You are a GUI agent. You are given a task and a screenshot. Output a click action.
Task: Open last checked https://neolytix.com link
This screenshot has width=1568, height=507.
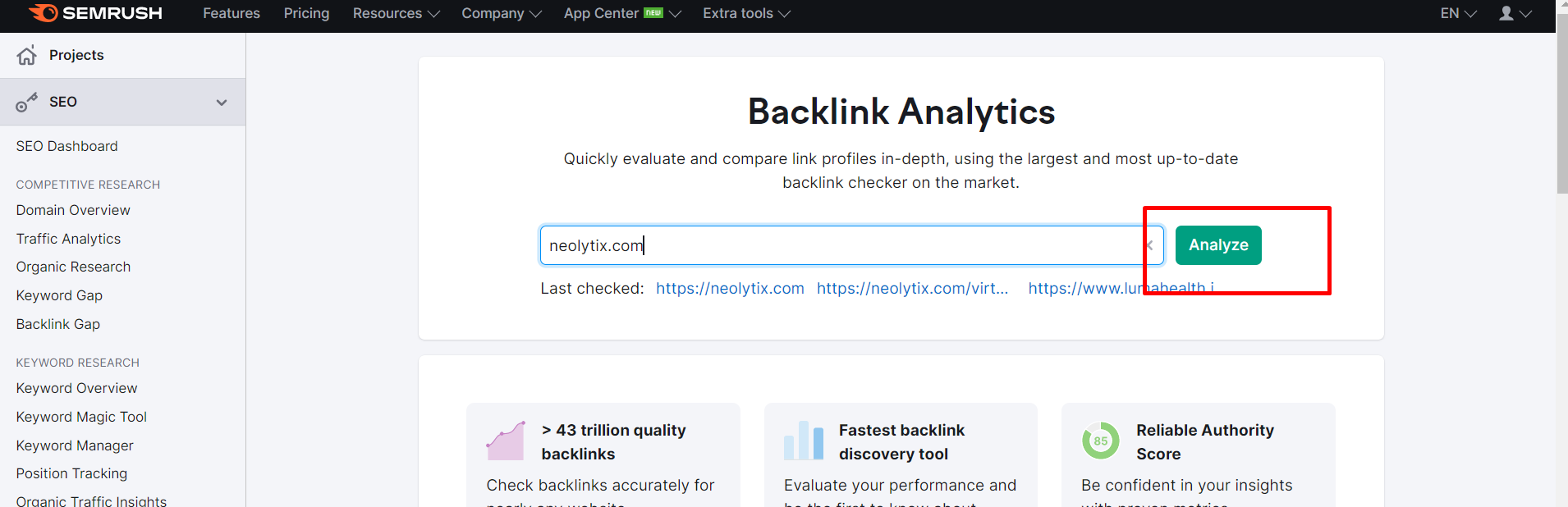(x=730, y=288)
